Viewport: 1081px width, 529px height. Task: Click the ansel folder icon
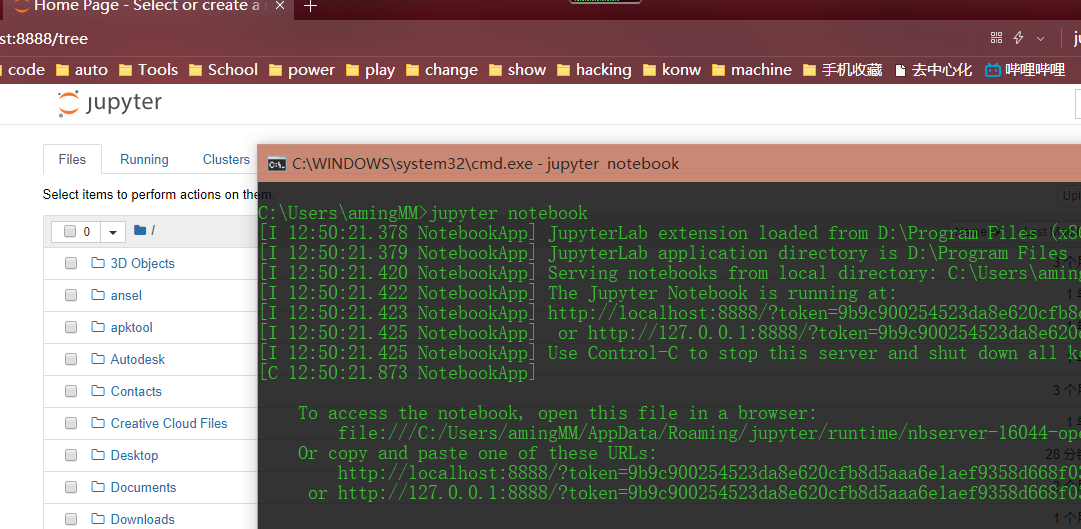(x=97, y=295)
